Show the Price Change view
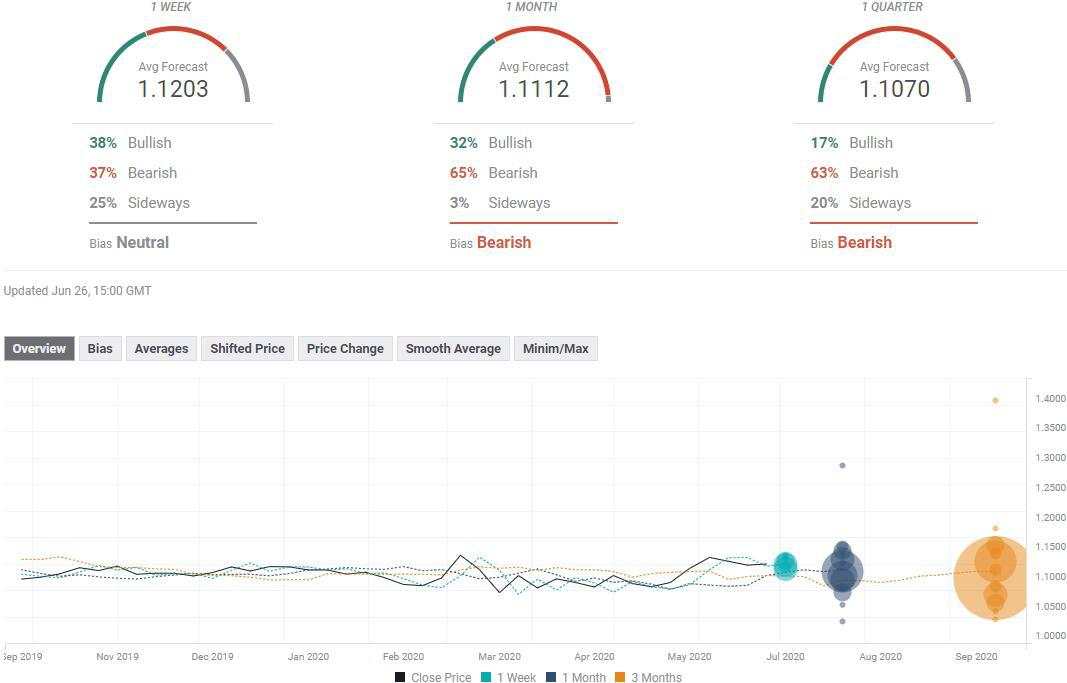1067x683 pixels. point(345,348)
